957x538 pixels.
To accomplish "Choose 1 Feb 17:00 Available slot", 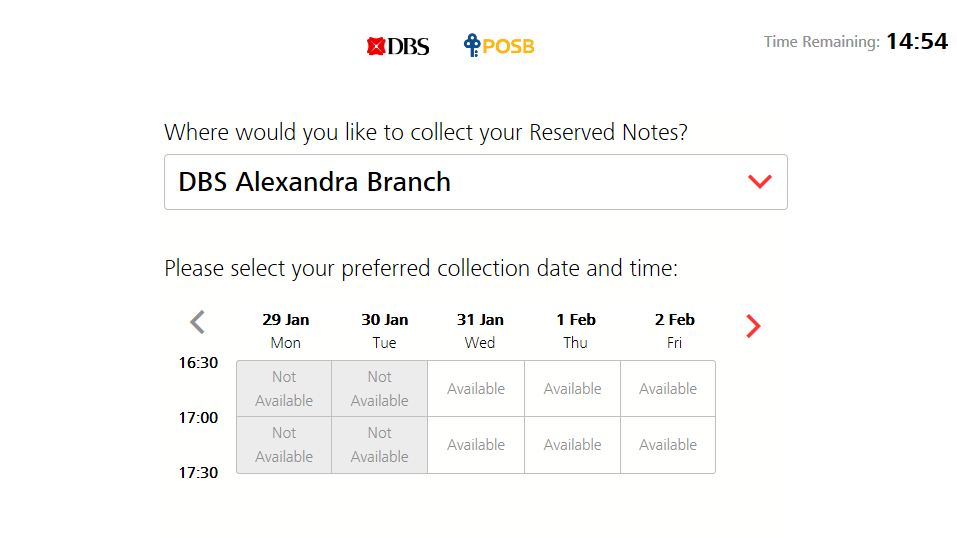I will tap(572, 445).
